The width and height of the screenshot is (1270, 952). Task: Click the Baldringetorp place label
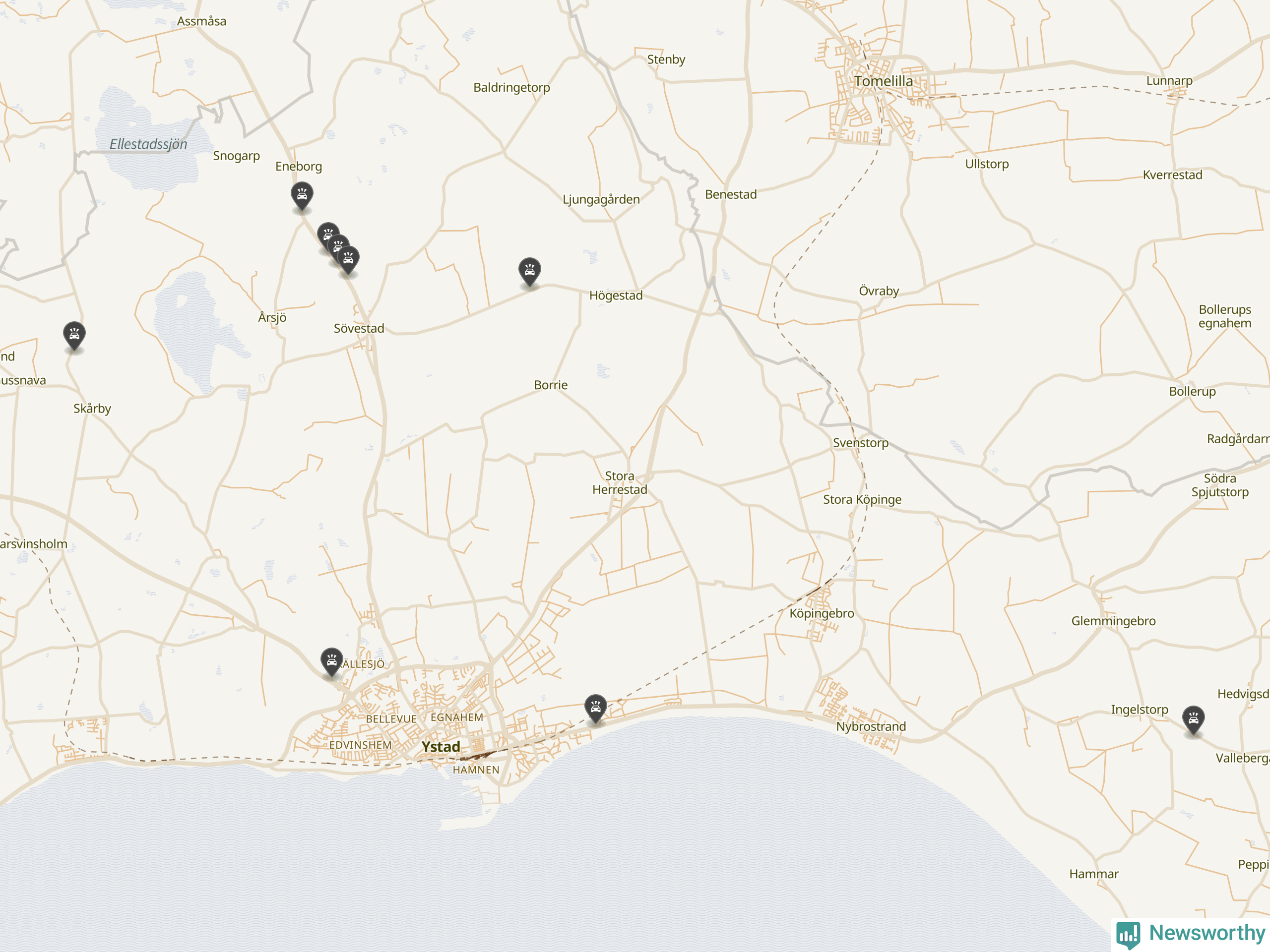coord(511,87)
